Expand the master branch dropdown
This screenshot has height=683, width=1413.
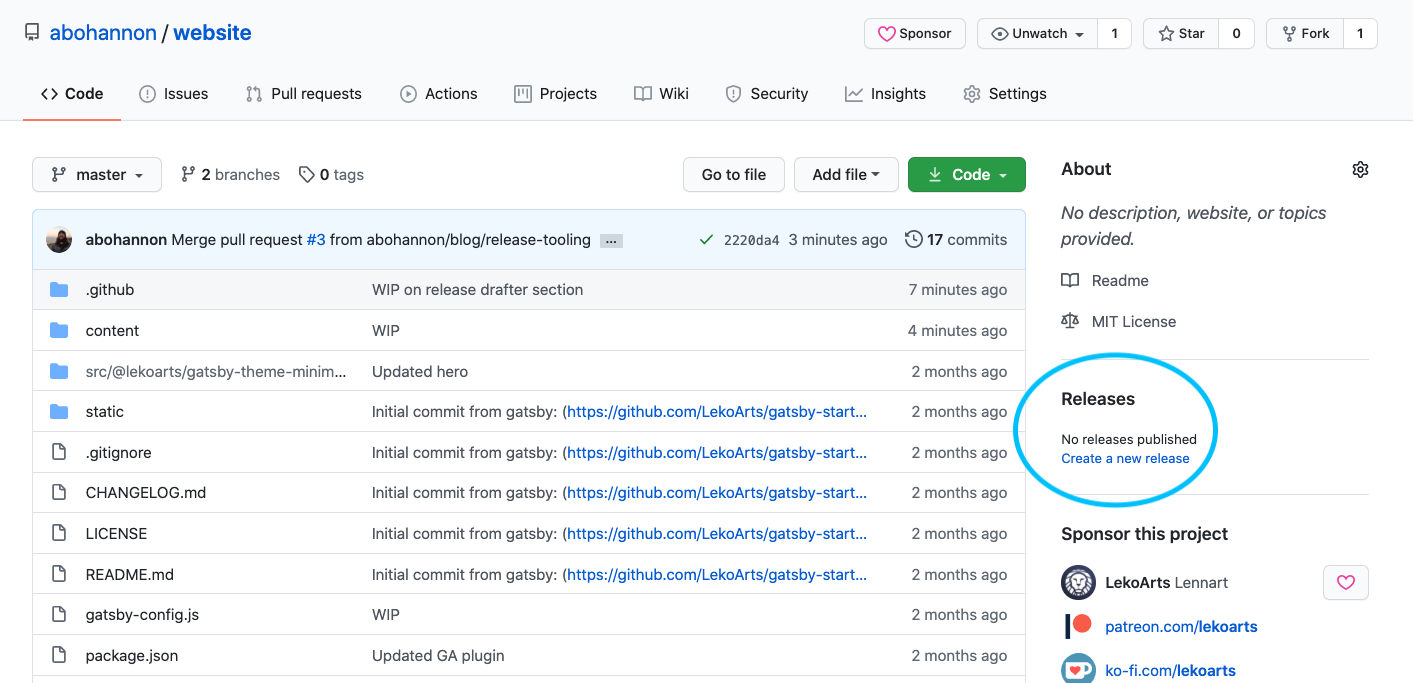point(97,174)
